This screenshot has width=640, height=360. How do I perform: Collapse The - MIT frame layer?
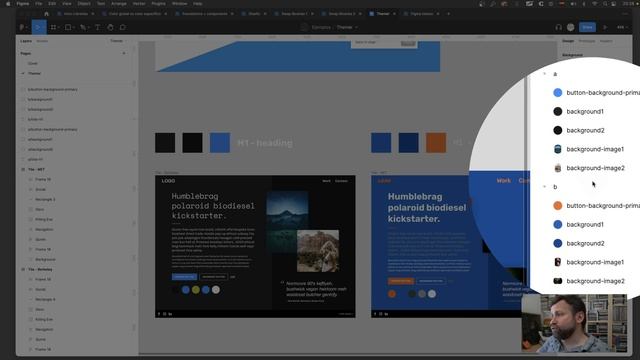point(23,169)
